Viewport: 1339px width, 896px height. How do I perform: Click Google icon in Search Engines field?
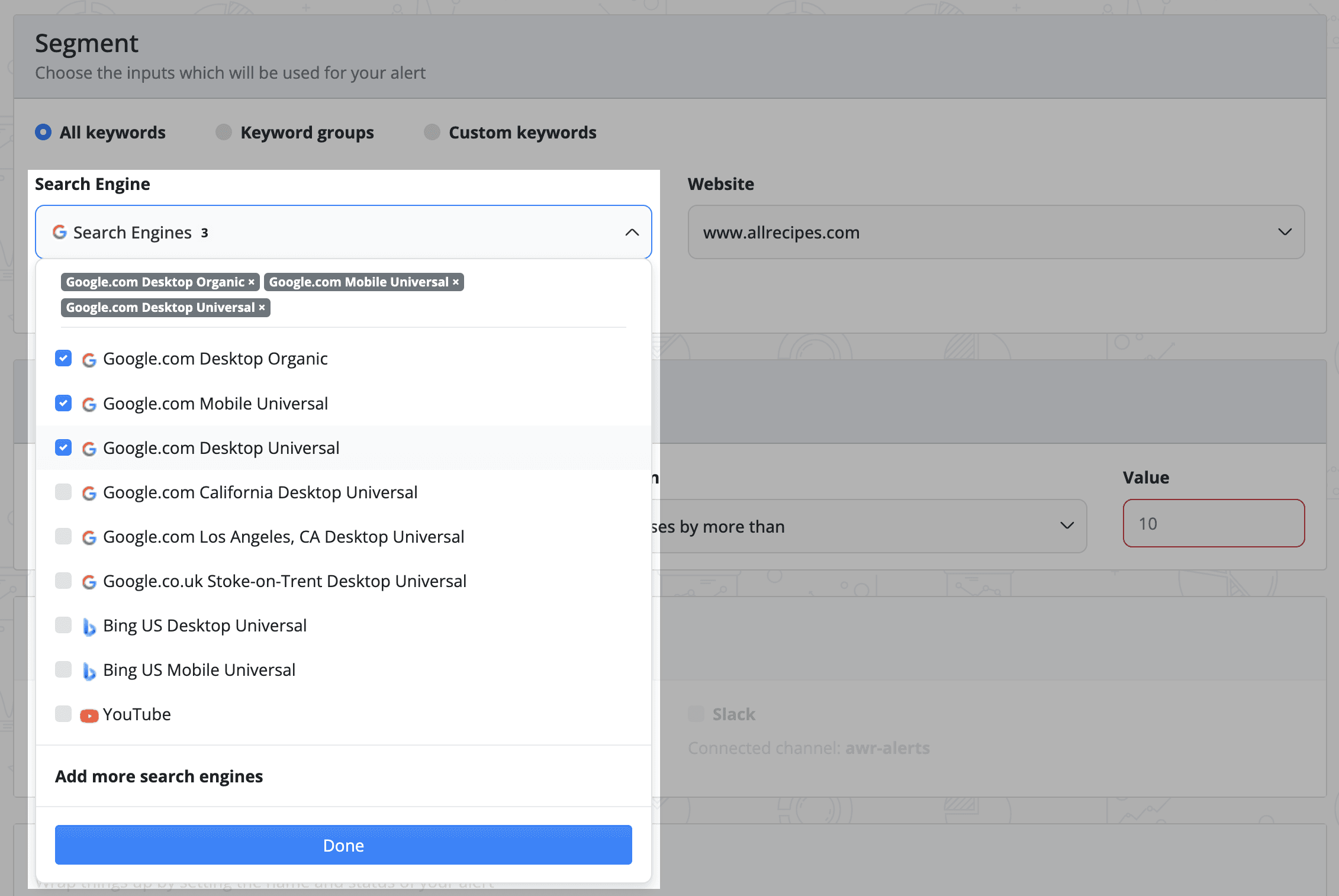[60, 232]
